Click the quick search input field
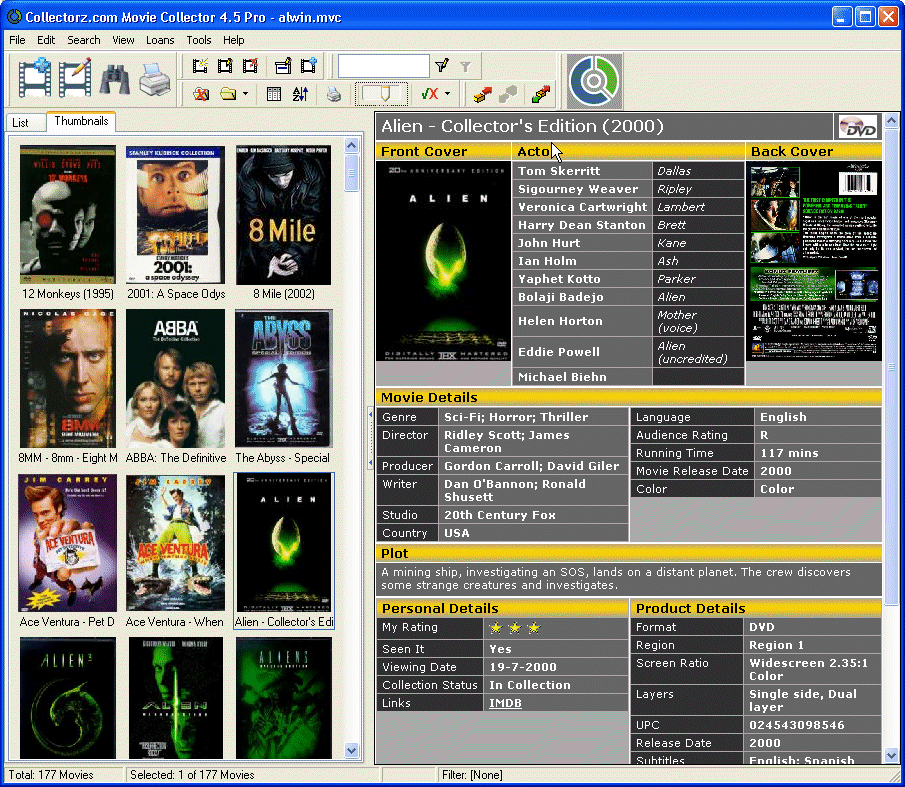This screenshot has height=787, width=905. pyautogui.click(x=384, y=66)
